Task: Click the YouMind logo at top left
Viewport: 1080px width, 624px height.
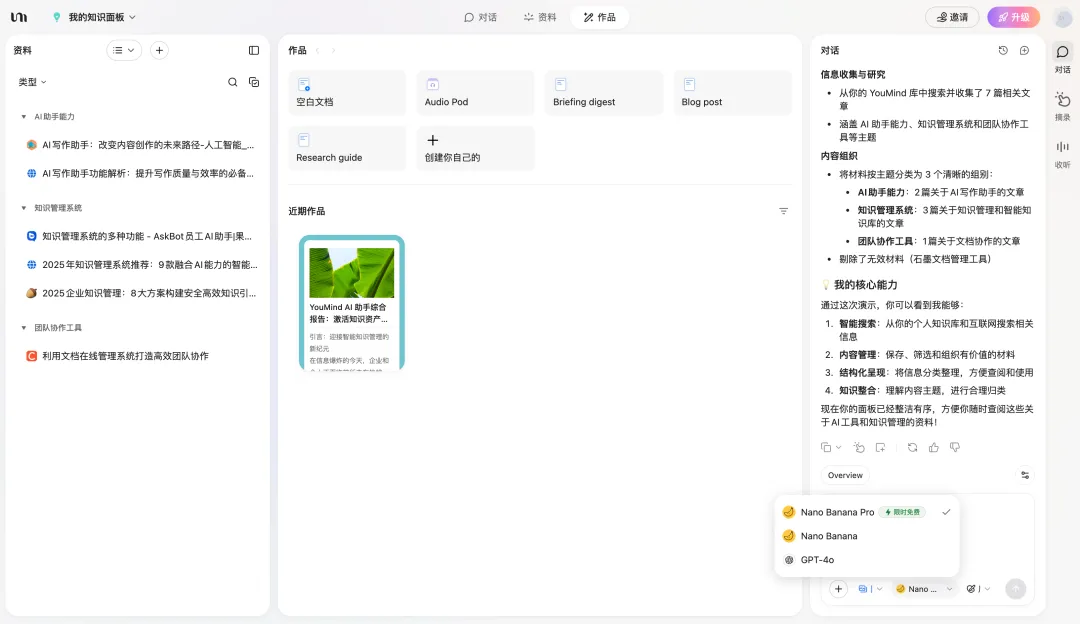Action: tap(18, 16)
